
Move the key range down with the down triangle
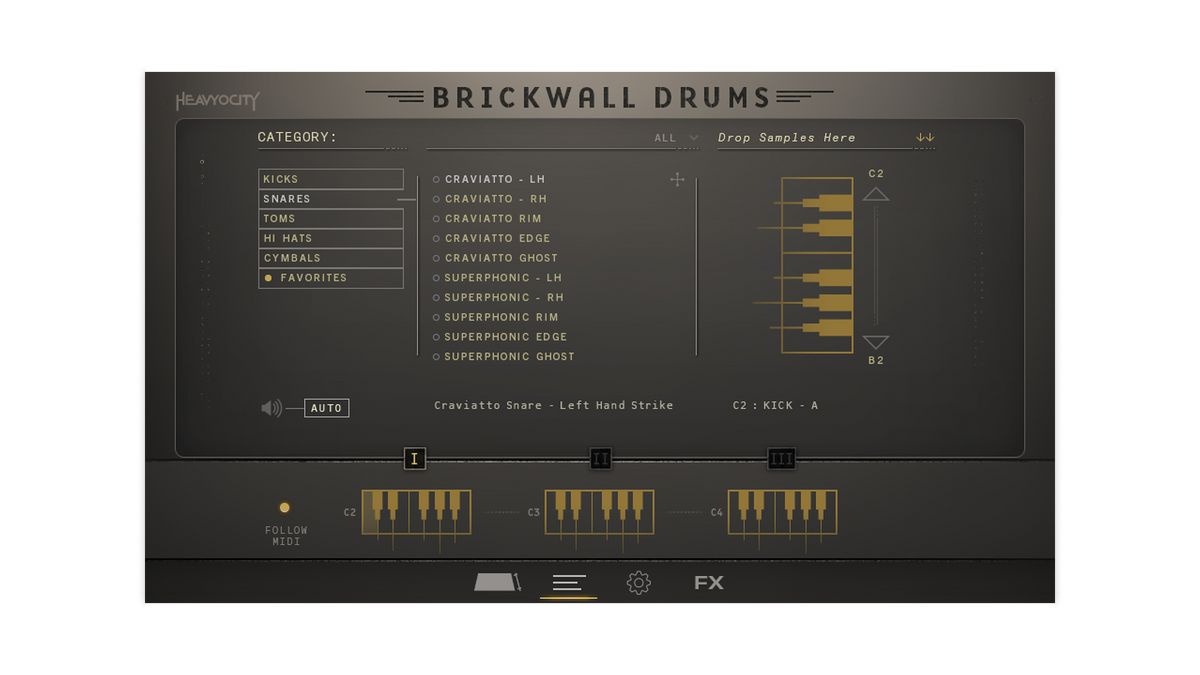tap(876, 342)
